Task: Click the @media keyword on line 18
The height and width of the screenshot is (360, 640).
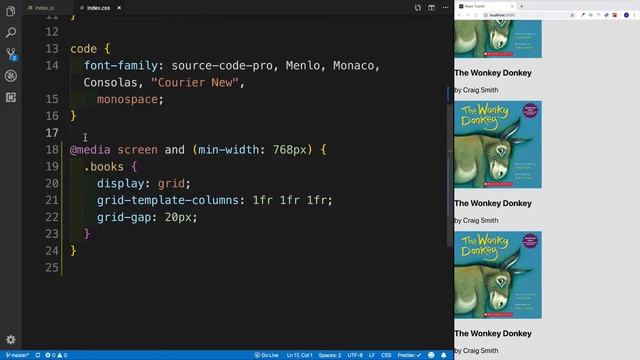Action: pos(90,150)
